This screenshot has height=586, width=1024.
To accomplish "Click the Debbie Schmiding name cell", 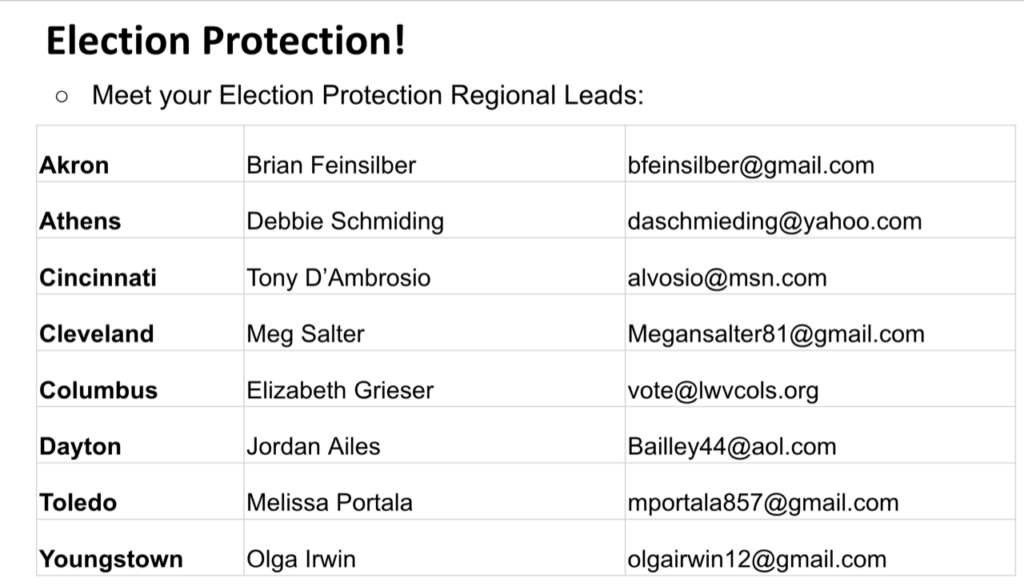I will click(x=345, y=221).
